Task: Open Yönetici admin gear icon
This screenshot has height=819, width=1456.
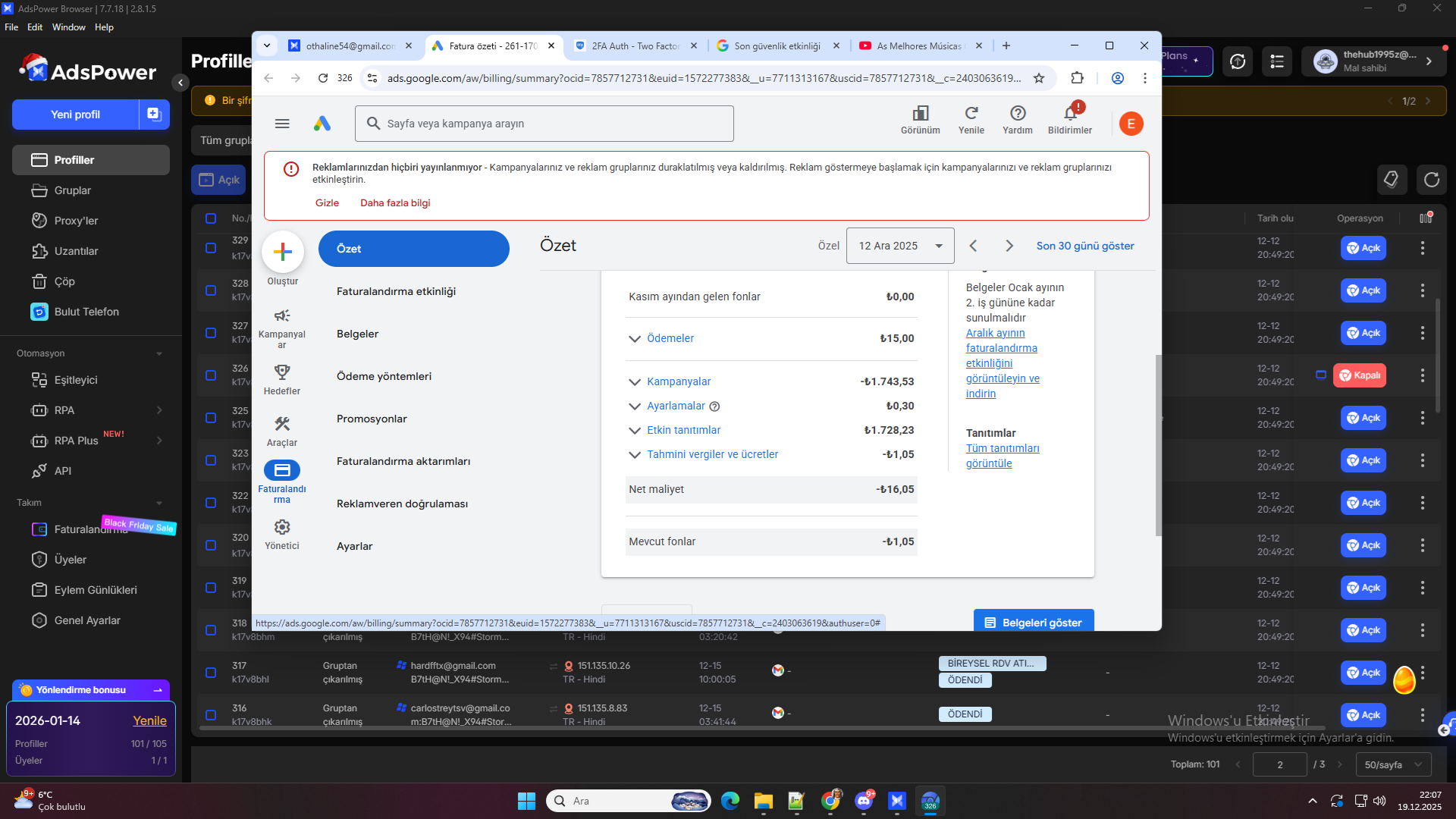Action: (282, 527)
